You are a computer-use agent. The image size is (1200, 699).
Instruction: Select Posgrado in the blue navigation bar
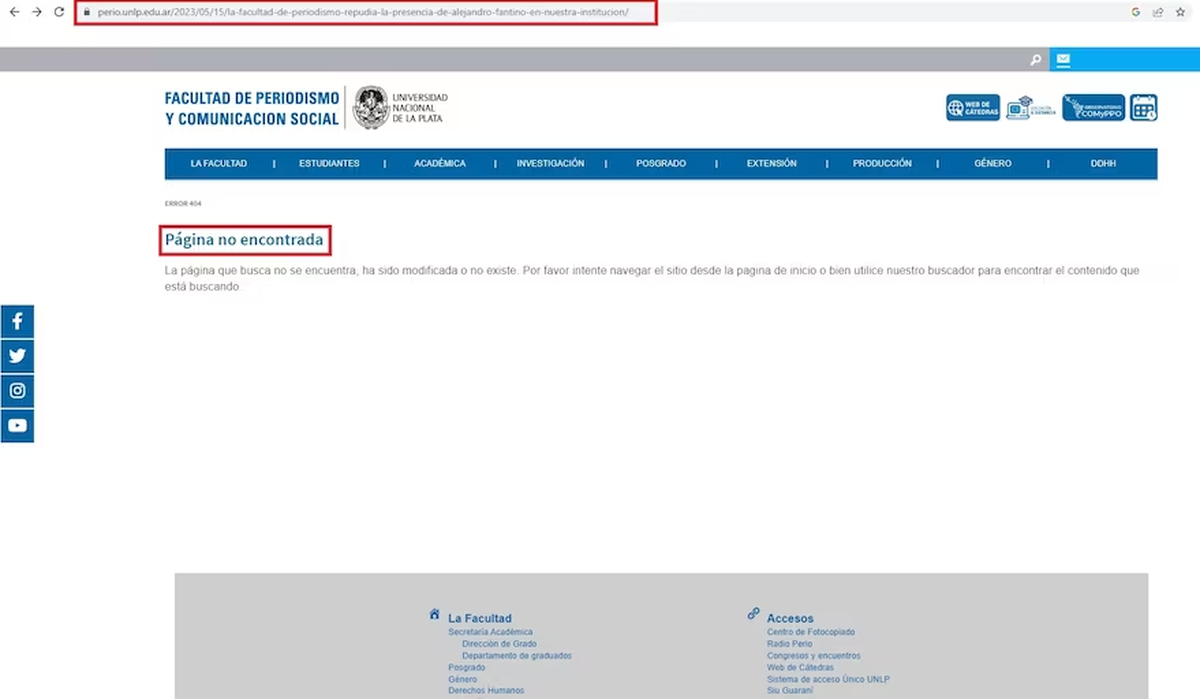[661, 164]
